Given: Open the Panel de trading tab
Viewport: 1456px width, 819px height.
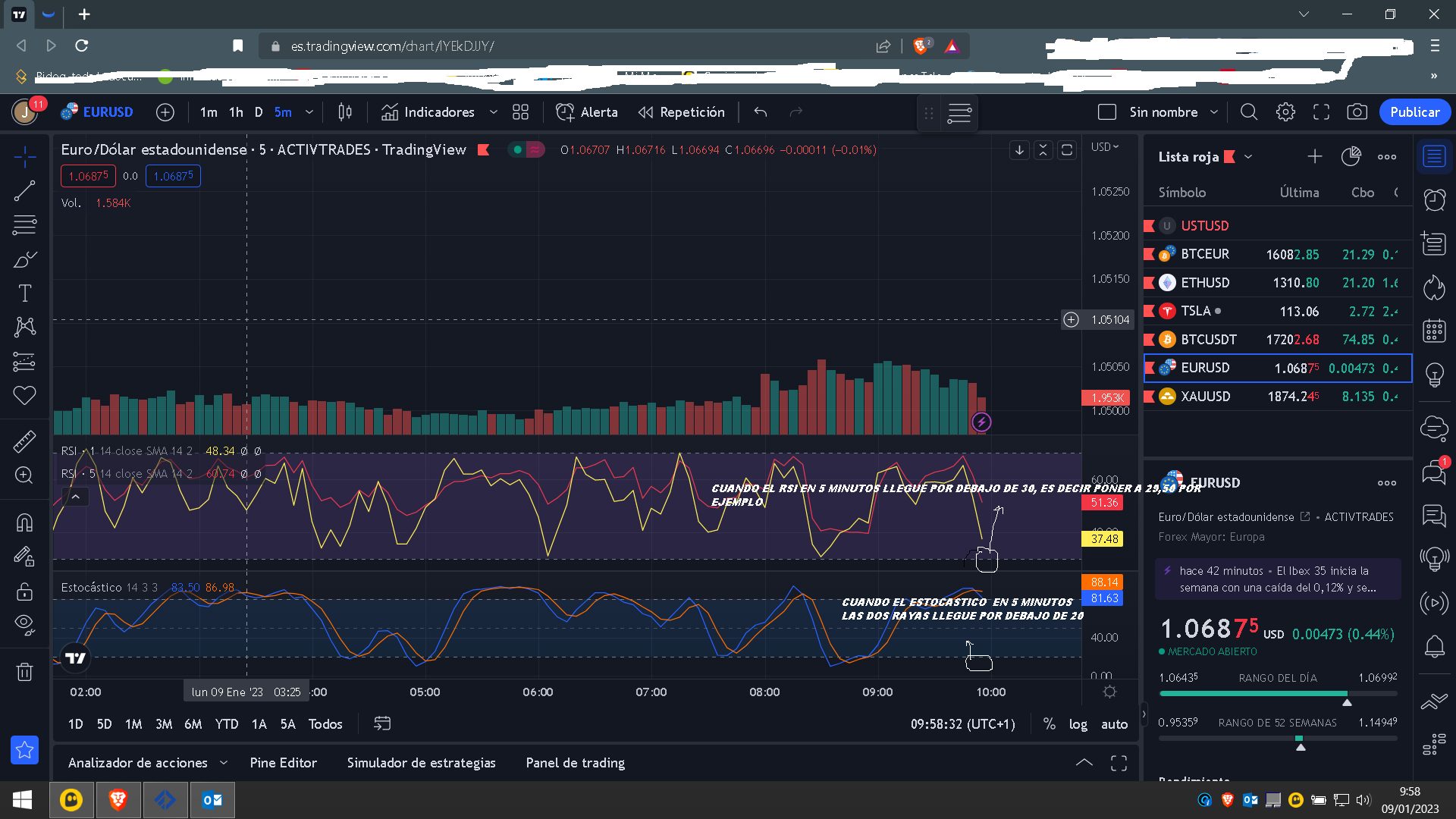Looking at the screenshot, I should click(x=575, y=762).
